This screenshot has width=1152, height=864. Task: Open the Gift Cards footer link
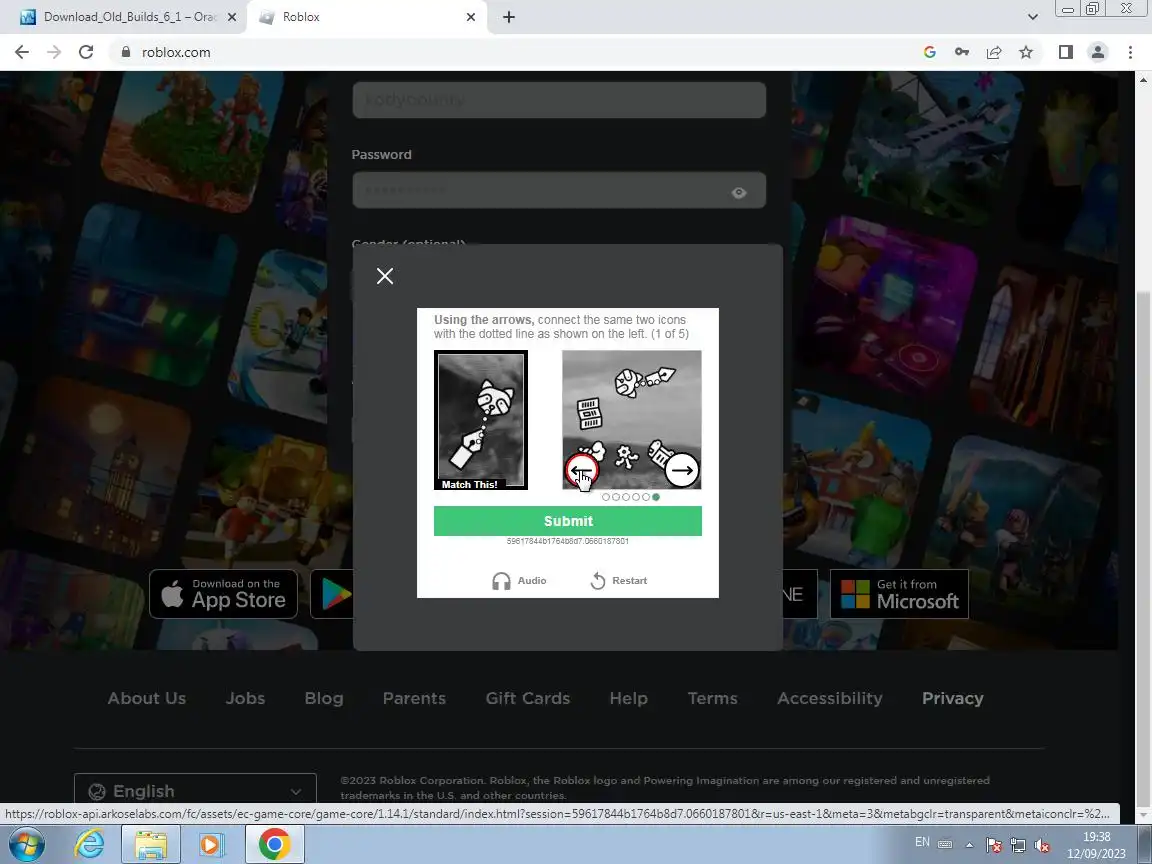tap(528, 698)
